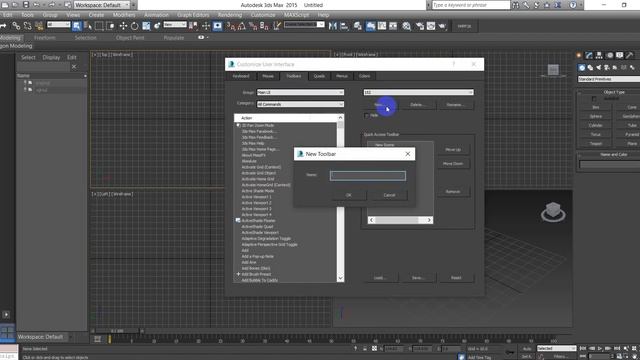Open the reference coordinate system dropdown
Image resolution: width=640 pixels, height=360 pixels.
click(x=175, y=25)
